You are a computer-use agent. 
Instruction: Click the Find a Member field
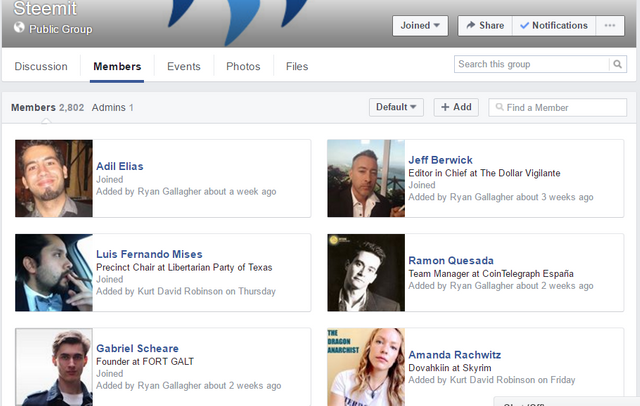pyautogui.click(x=558, y=107)
